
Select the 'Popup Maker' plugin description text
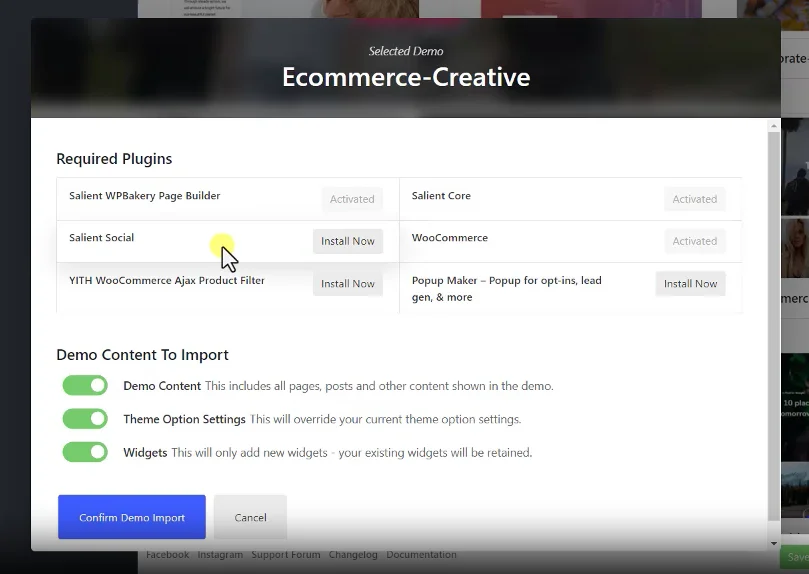point(507,289)
